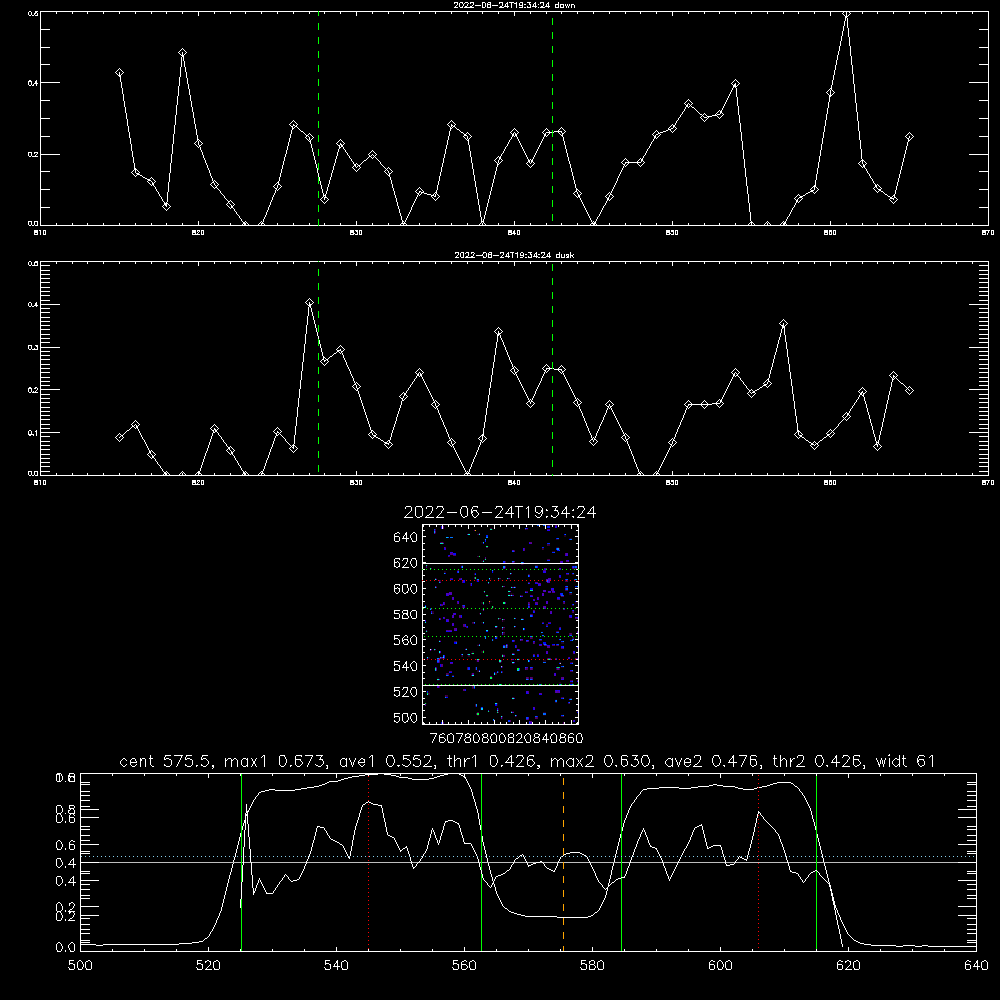This screenshot has height=1000, width=1000.
Task: Click the 'cent 575.5' statistics line
Action: pyautogui.click(x=527, y=761)
